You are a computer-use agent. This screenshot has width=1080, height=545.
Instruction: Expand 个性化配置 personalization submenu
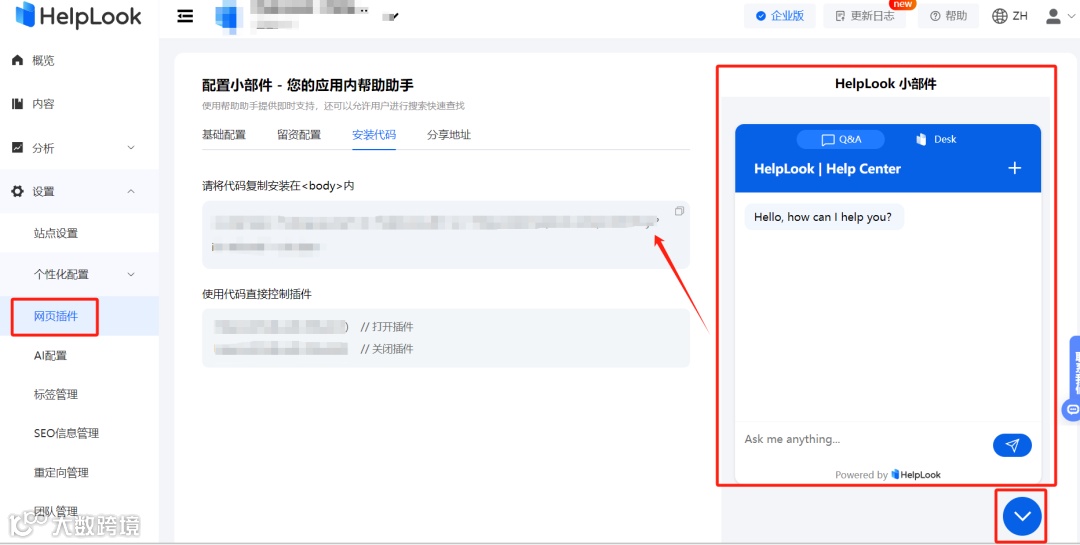(79, 274)
